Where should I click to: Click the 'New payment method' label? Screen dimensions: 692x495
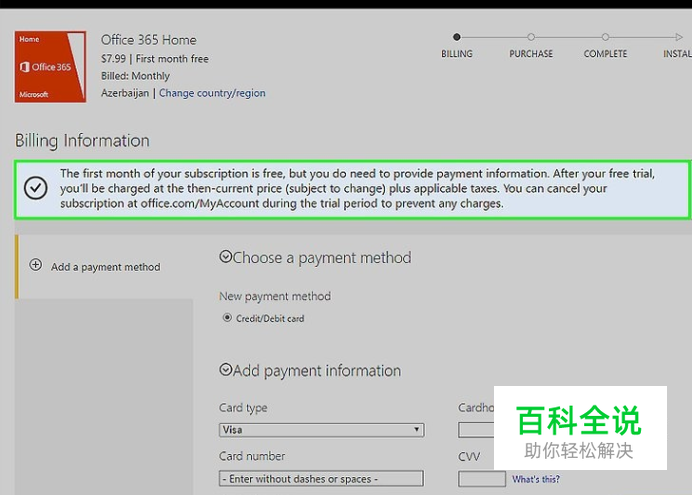pyautogui.click(x=275, y=296)
